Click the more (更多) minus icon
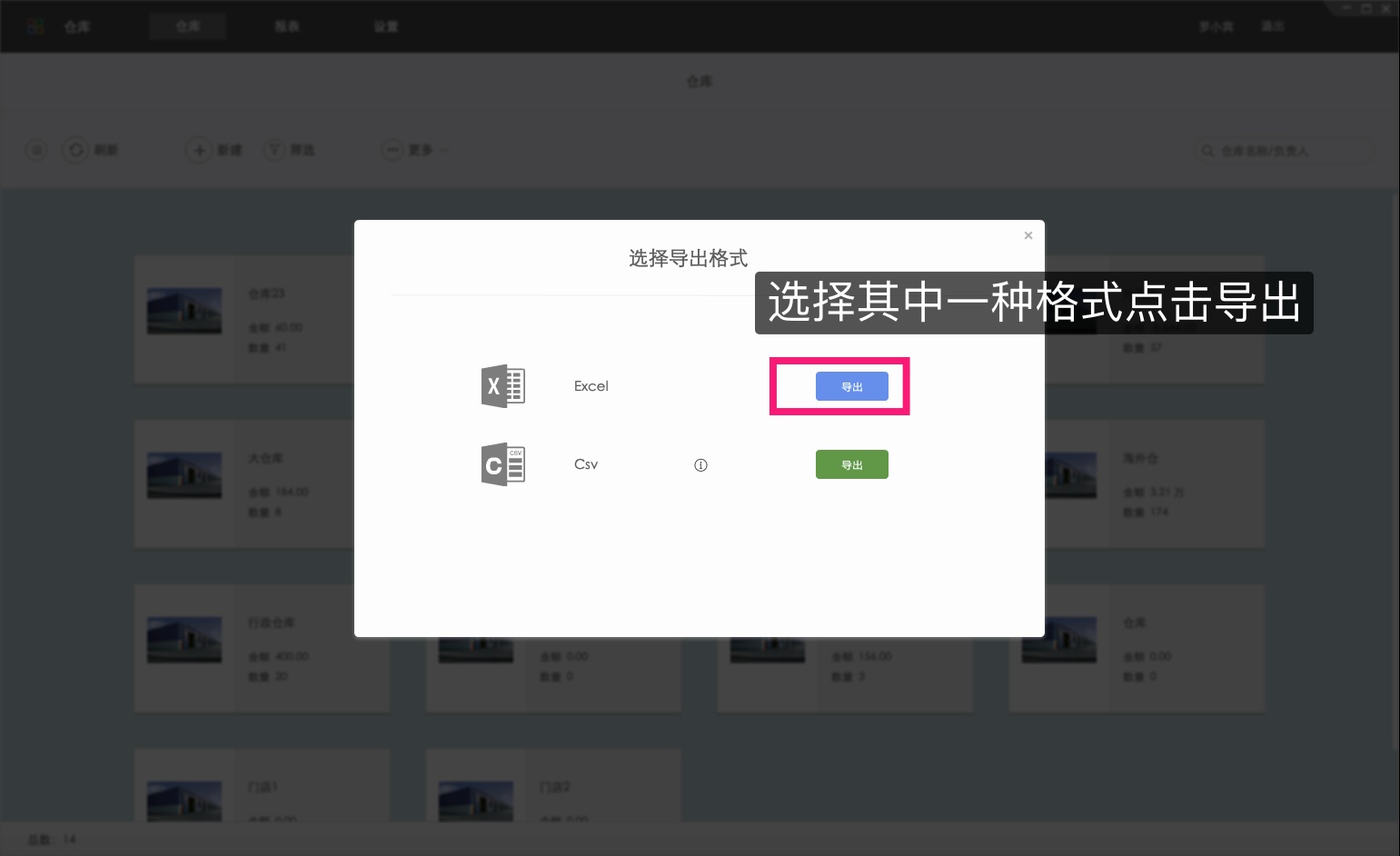The width and height of the screenshot is (1400, 856). click(x=392, y=150)
